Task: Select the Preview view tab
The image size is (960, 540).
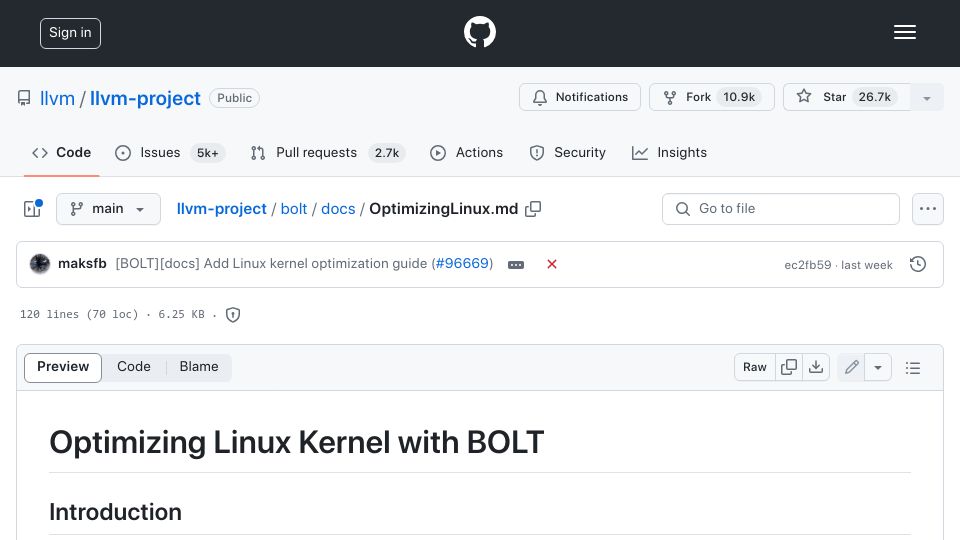Action: click(63, 367)
